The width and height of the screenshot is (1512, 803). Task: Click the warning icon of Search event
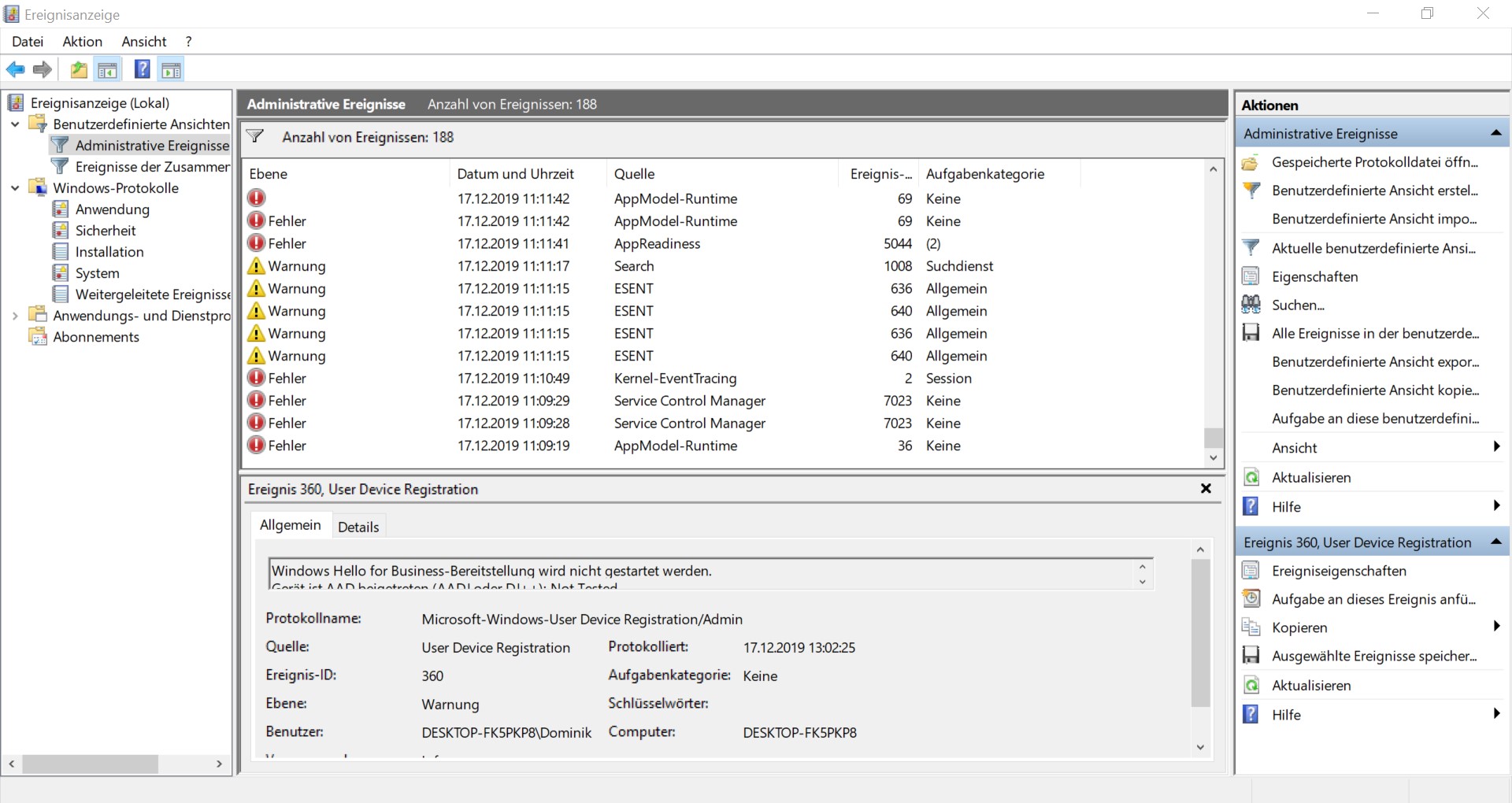(256, 266)
